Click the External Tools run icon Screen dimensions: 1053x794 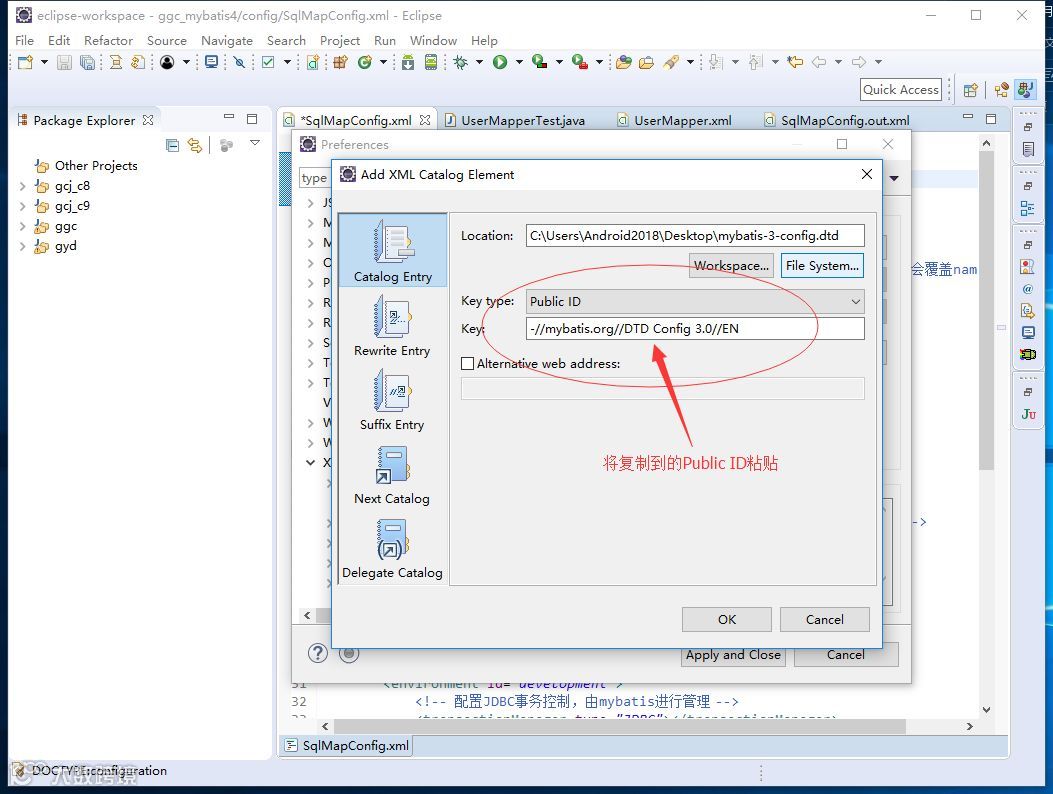[x=580, y=62]
